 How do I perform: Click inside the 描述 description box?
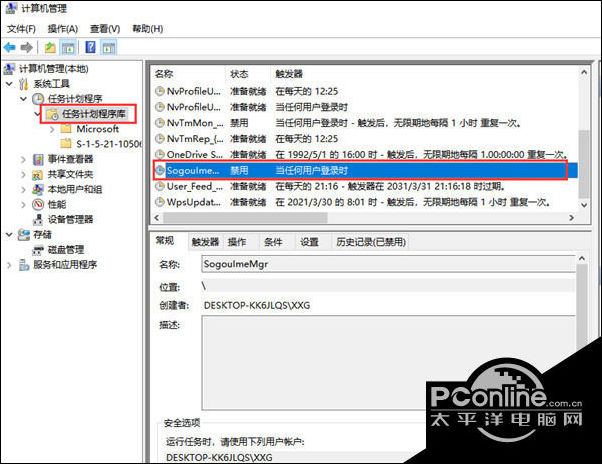[389, 363]
